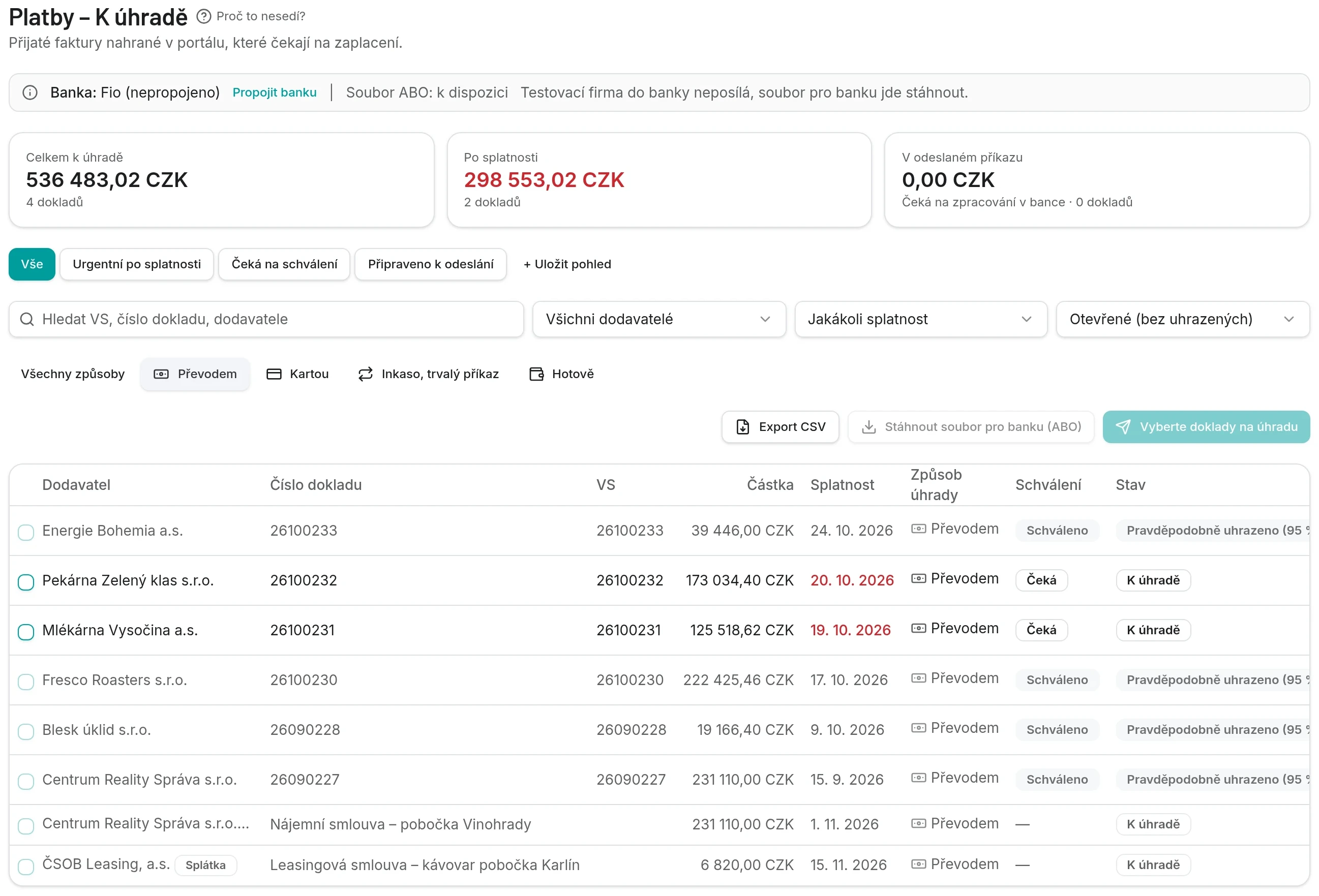Open the Čeká na schválení view
Viewport: 1319px width, 896px height.
point(284,264)
